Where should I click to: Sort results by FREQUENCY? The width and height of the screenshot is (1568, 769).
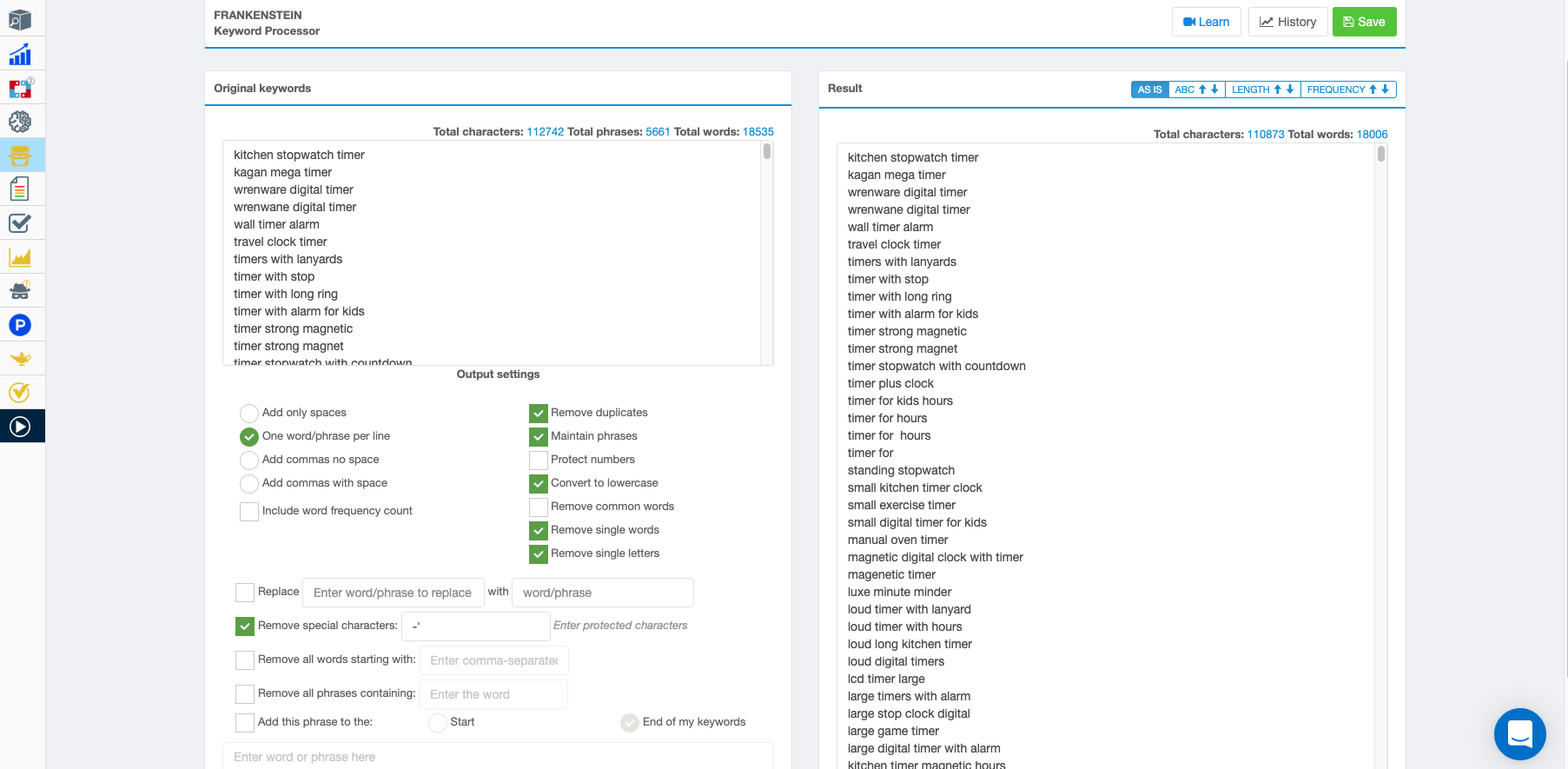(x=1346, y=89)
